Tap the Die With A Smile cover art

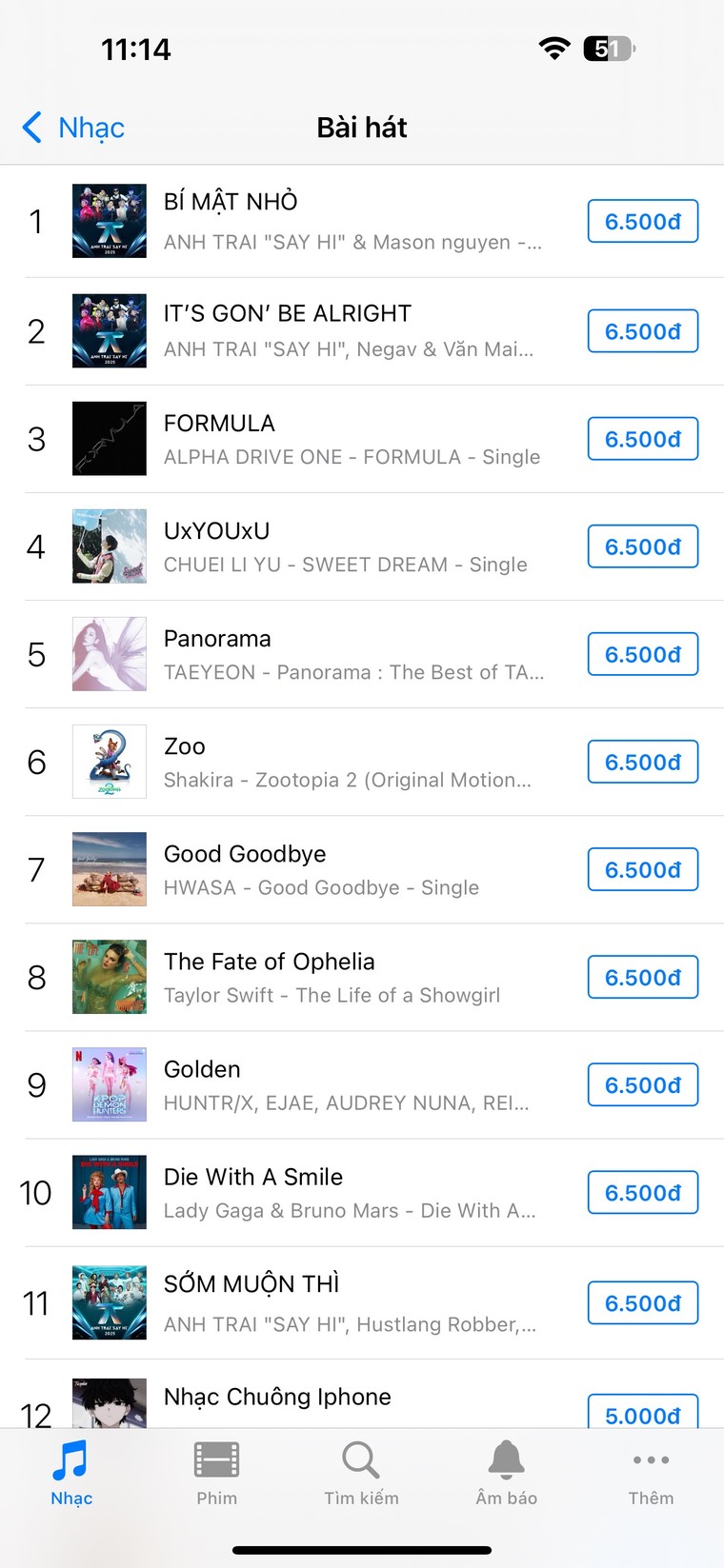tap(110, 1192)
